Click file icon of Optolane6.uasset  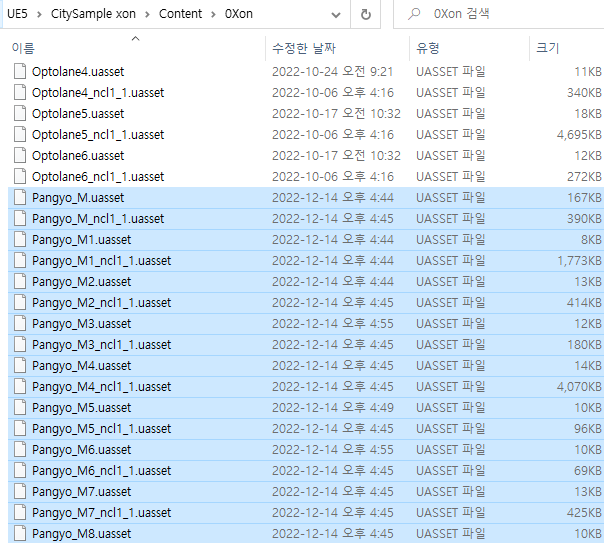coord(20,156)
